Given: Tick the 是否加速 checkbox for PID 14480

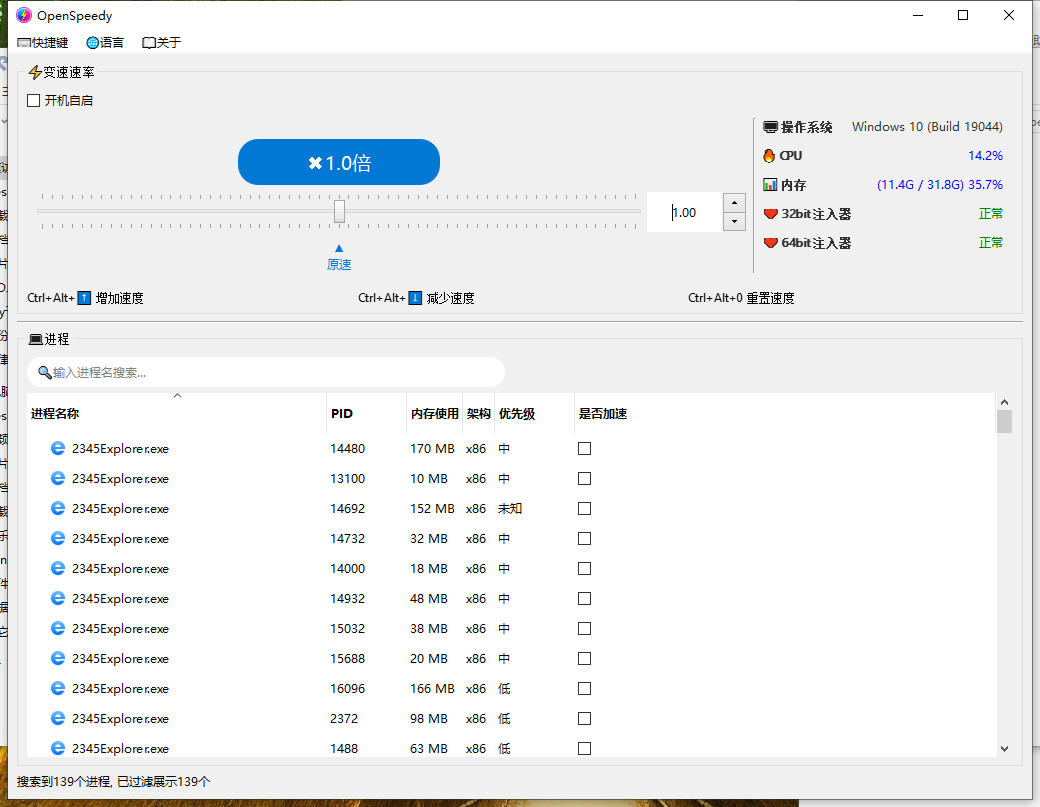Looking at the screenshot, I should pos(584,448).
